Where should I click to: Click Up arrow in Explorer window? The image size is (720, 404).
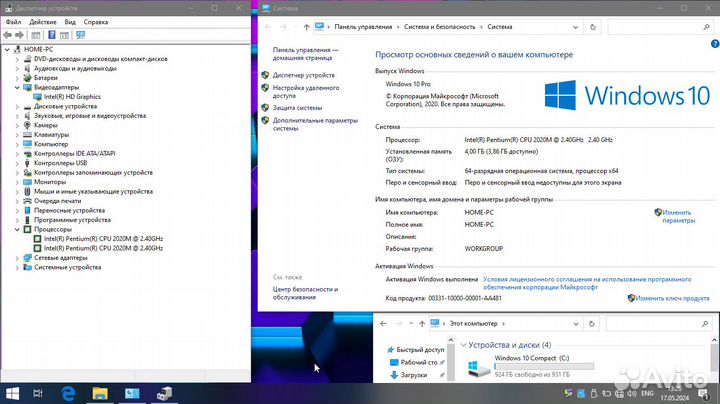point(422,324)
